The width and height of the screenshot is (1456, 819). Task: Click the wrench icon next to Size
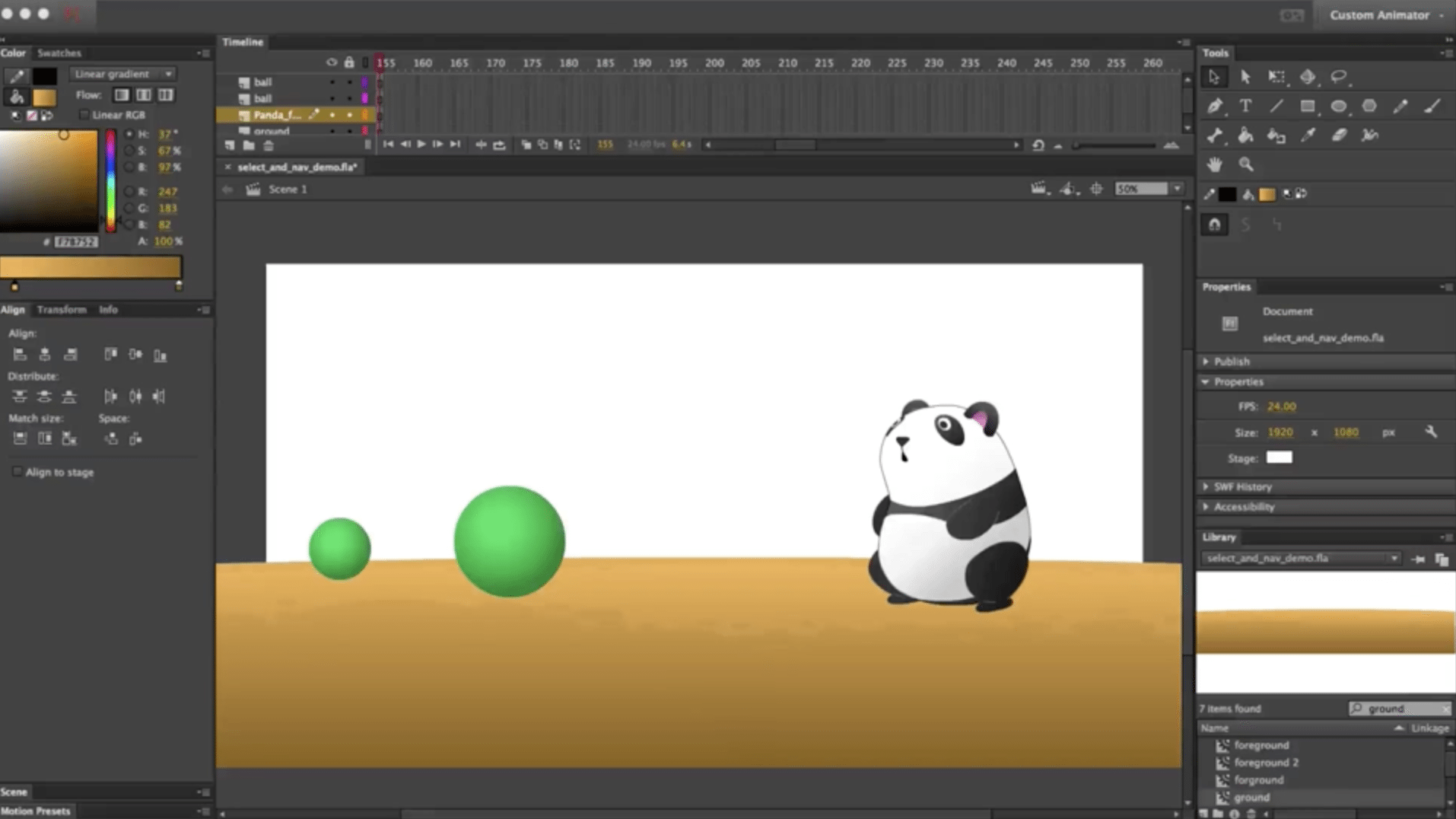point(1431,432)
